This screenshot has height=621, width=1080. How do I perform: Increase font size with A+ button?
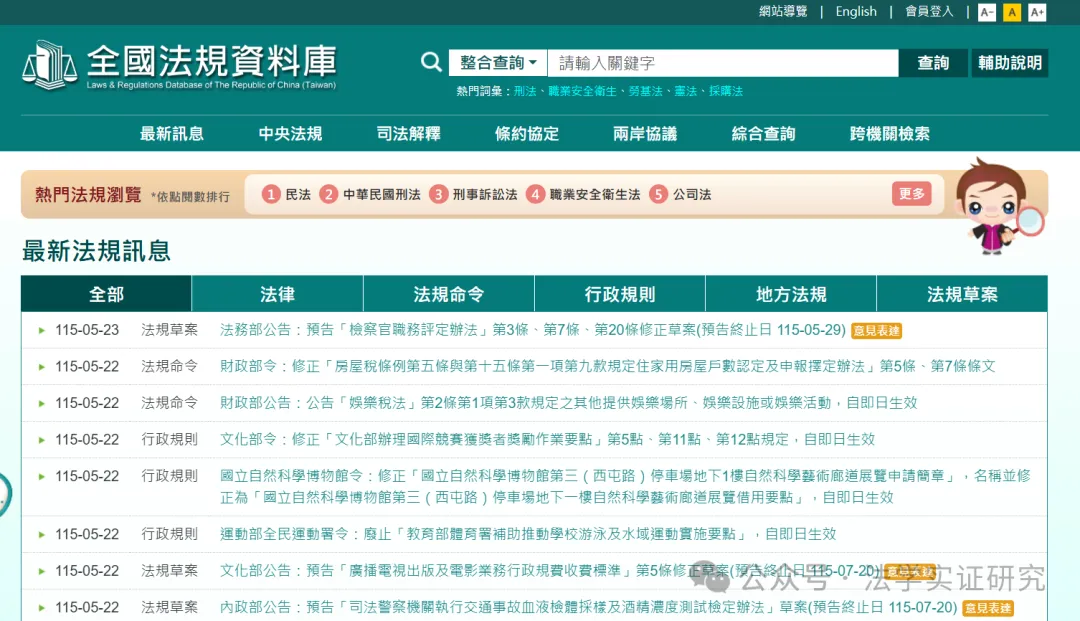coord(1037,12)
